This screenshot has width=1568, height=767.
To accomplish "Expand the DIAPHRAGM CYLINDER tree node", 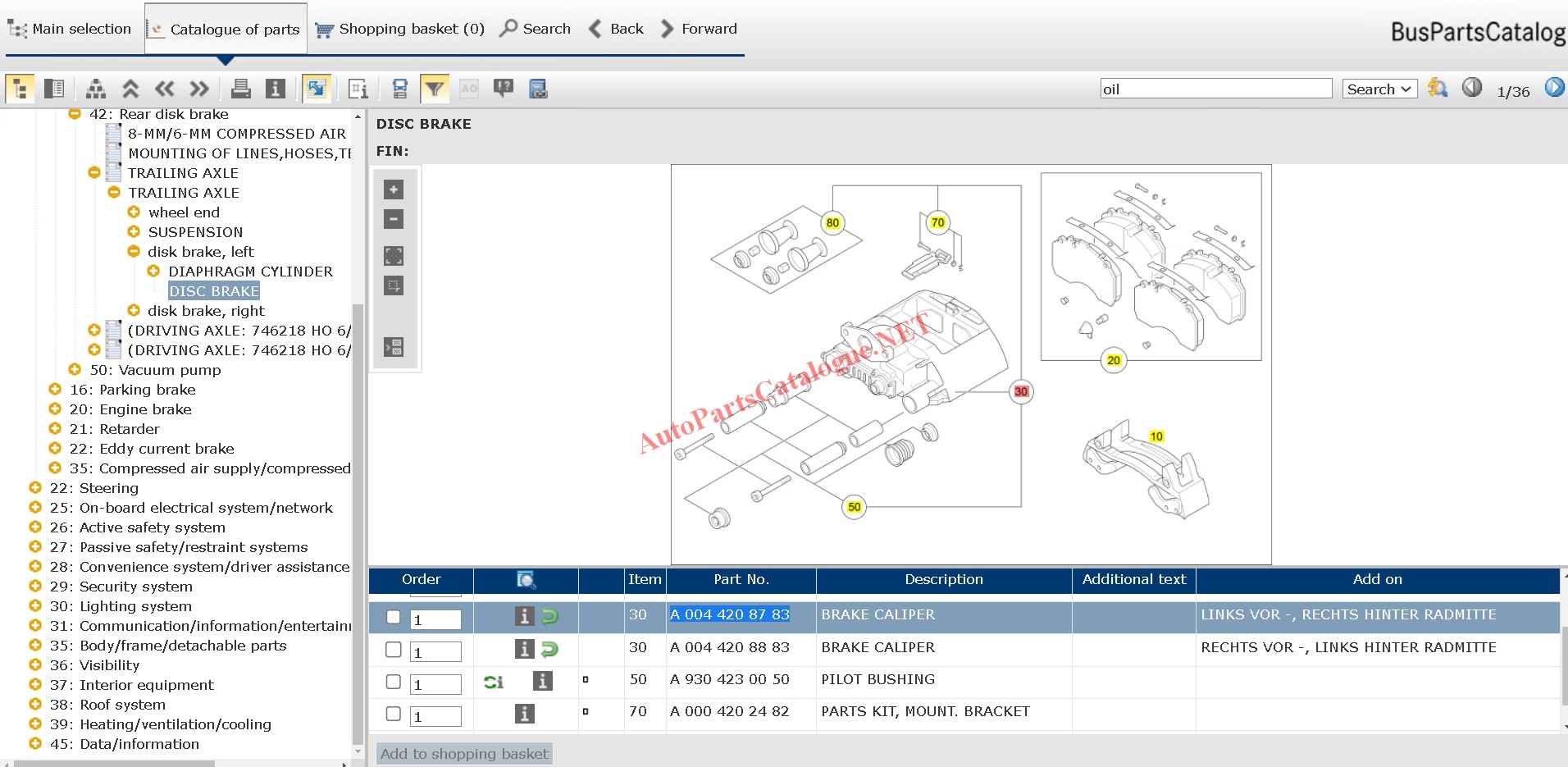I will click(x=153, y=272).
